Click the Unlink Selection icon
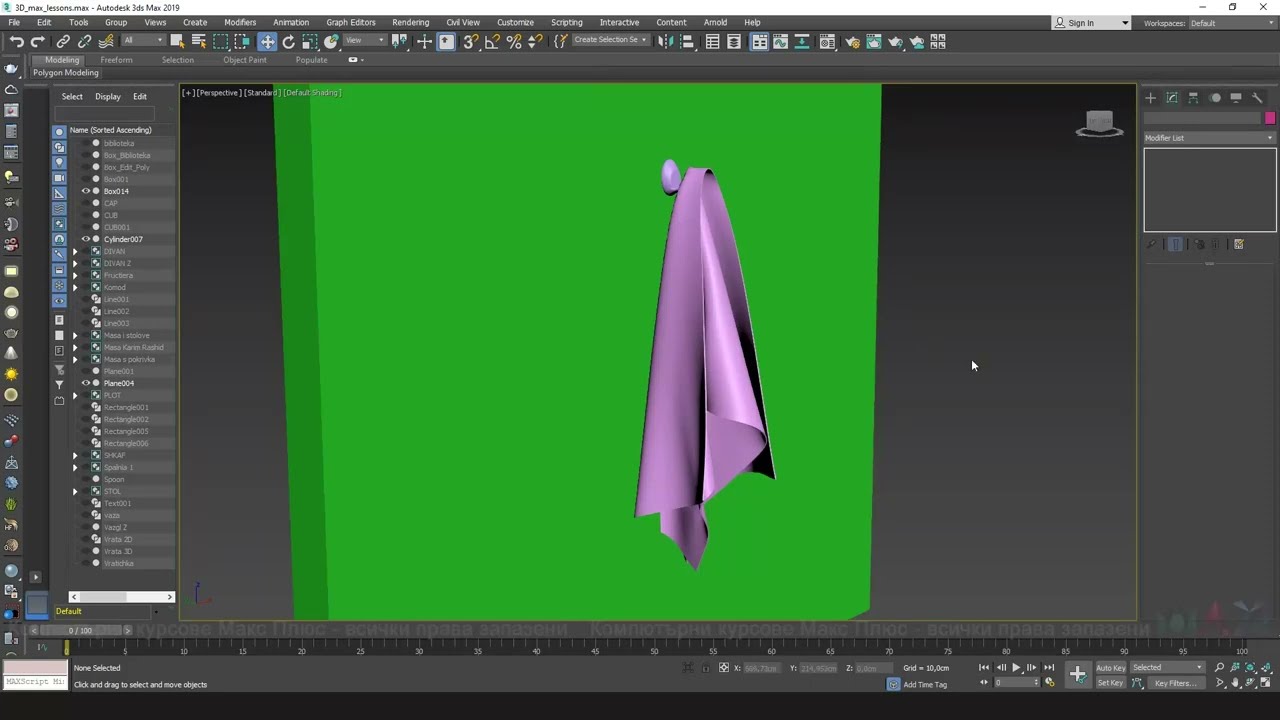The image size is (1280, 720). tap(84, 41)
